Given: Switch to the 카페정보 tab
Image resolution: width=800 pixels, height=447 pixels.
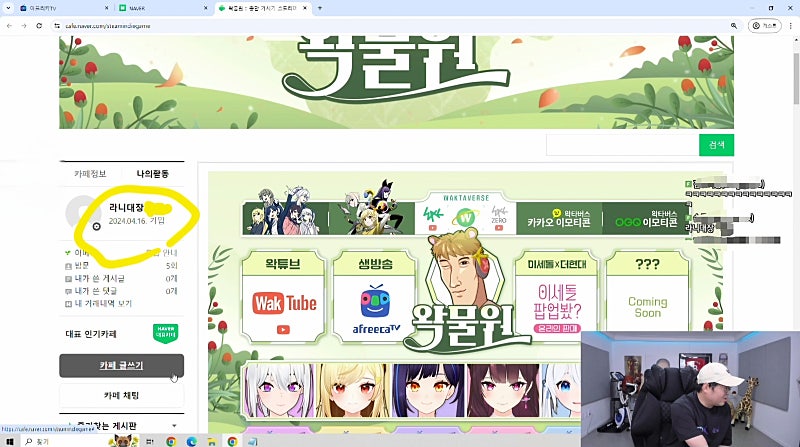Looking at the screenshot, I should [90, 173].
